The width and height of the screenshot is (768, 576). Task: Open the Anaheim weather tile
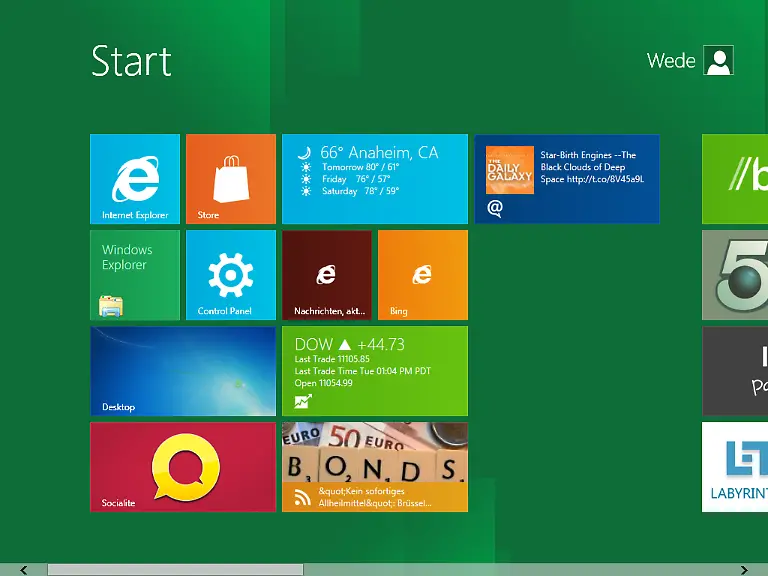[x=375, y=179]
